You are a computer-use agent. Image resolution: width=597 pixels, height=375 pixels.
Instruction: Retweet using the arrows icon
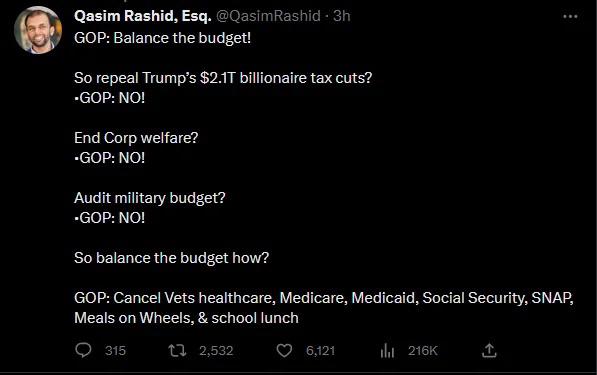pos(177,350)
